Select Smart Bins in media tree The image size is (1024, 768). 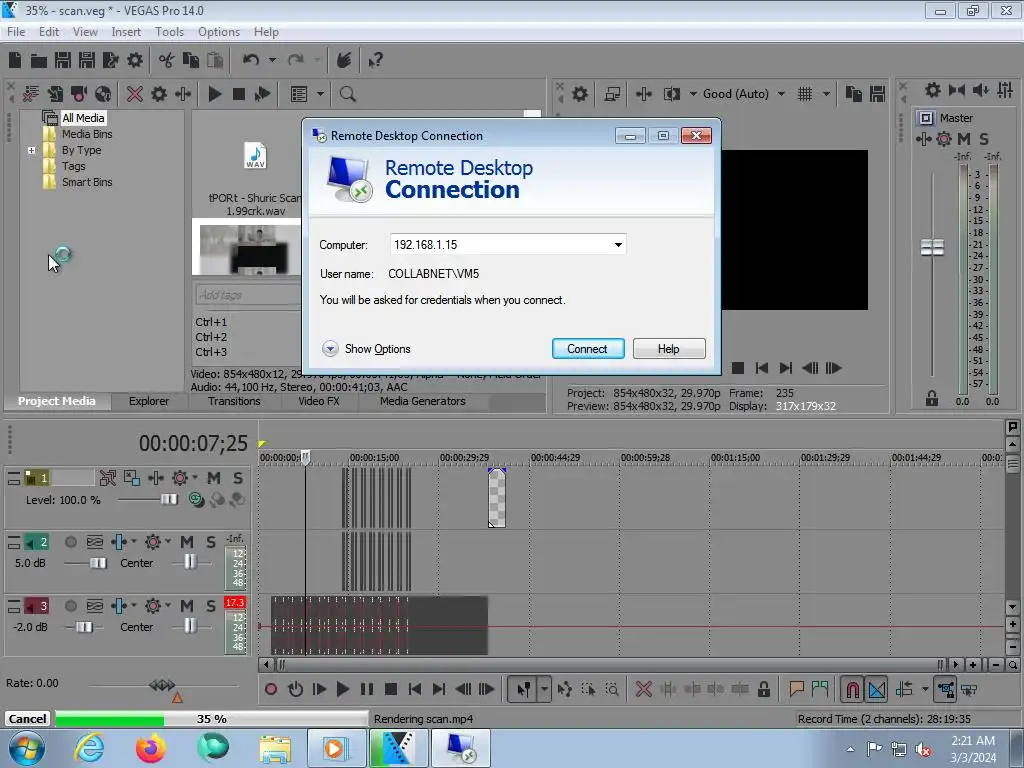pyautogui.click(x=86, y=182)
